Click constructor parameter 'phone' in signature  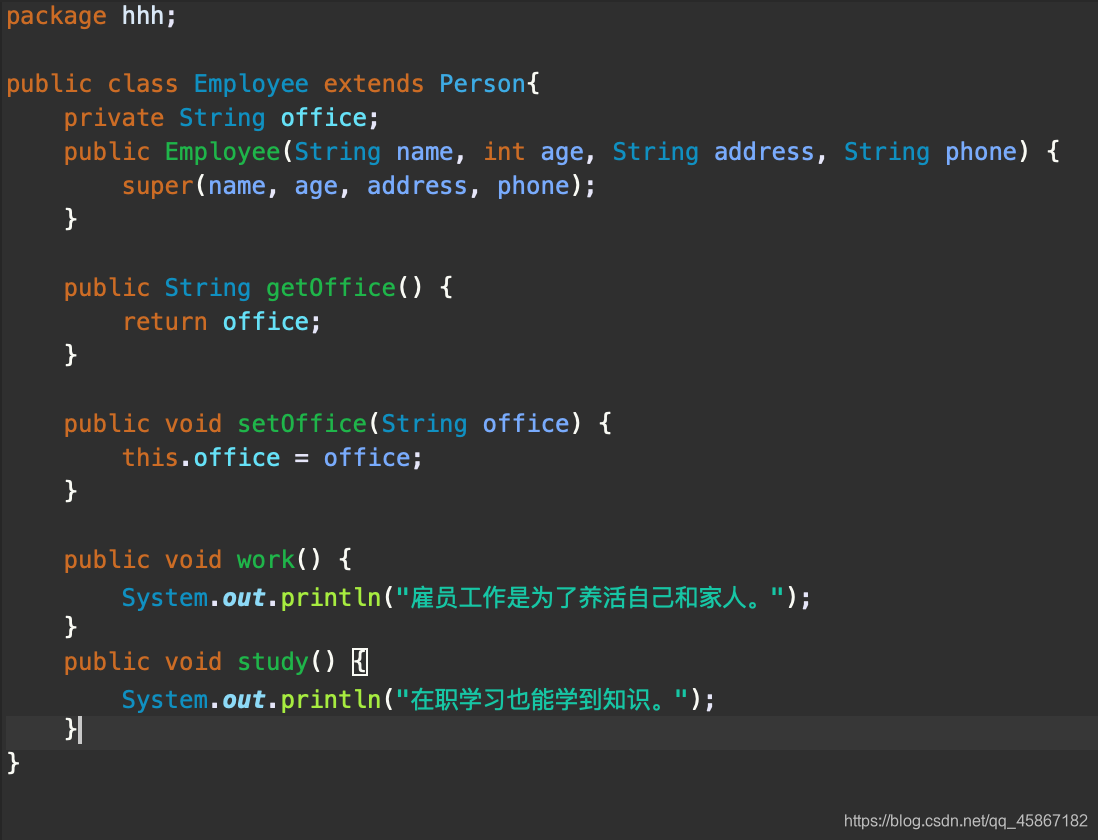click(x=981, y=153)
